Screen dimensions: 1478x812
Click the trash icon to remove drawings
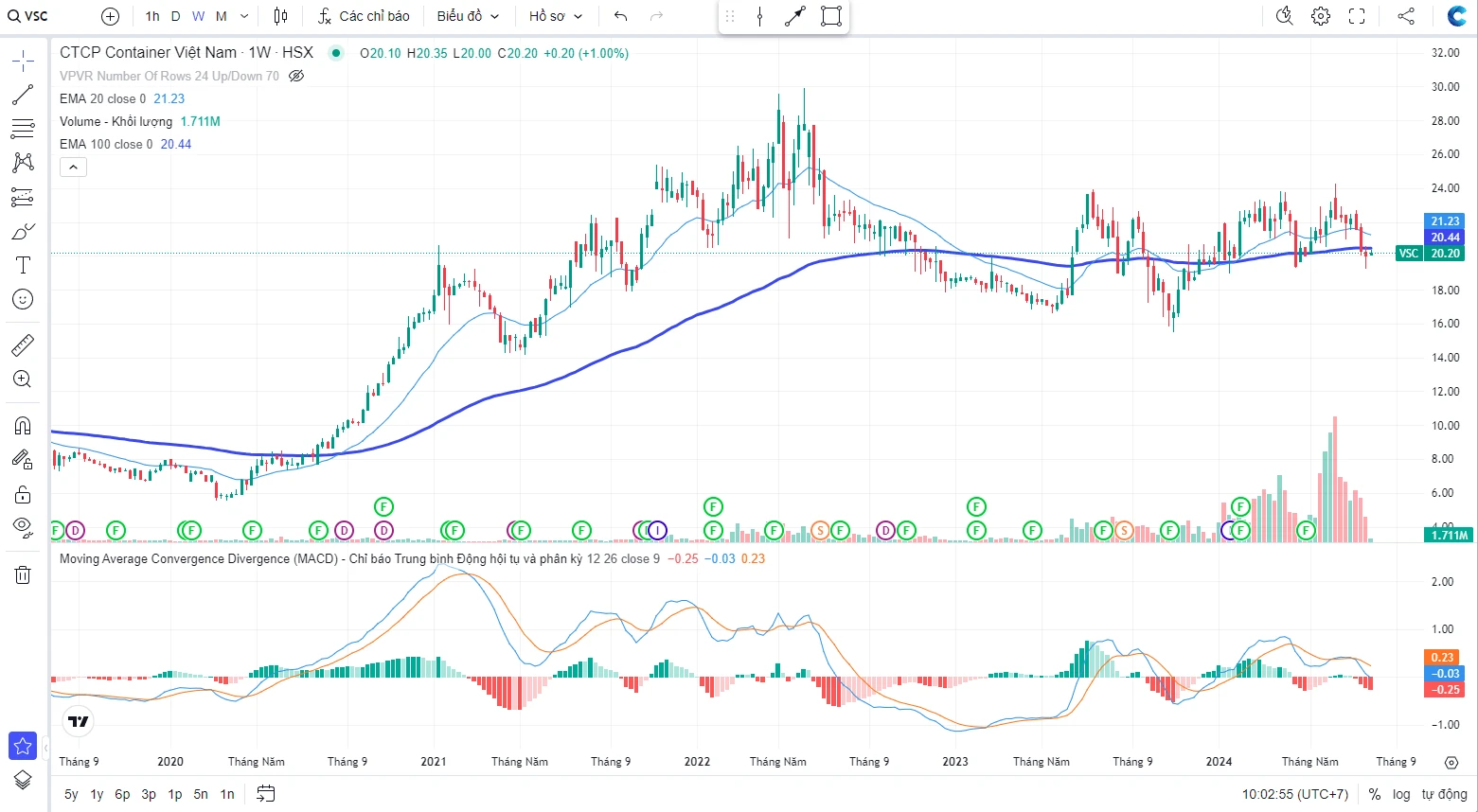tap(23, 574)
